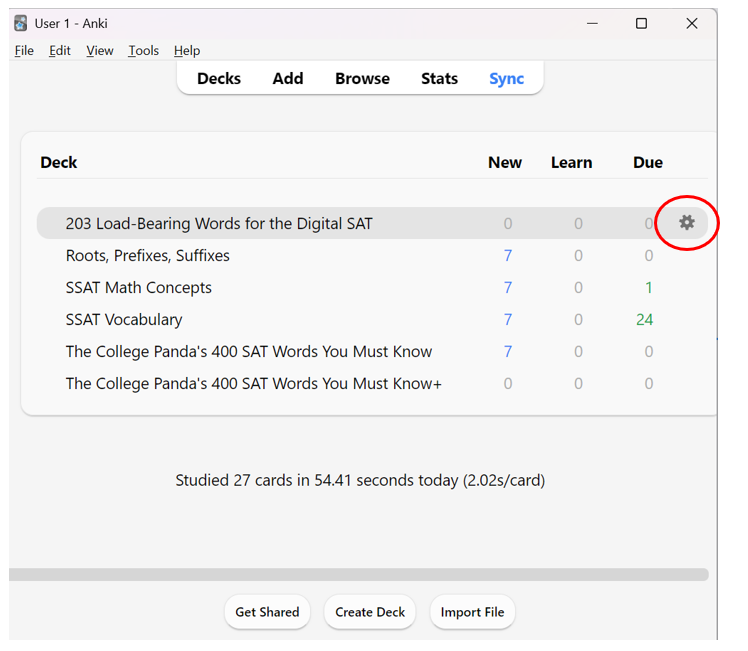The width and height of the screenshot is (748, 651).
Task: Open the SSAT Math Concepts deck
Action: (138, 288)
